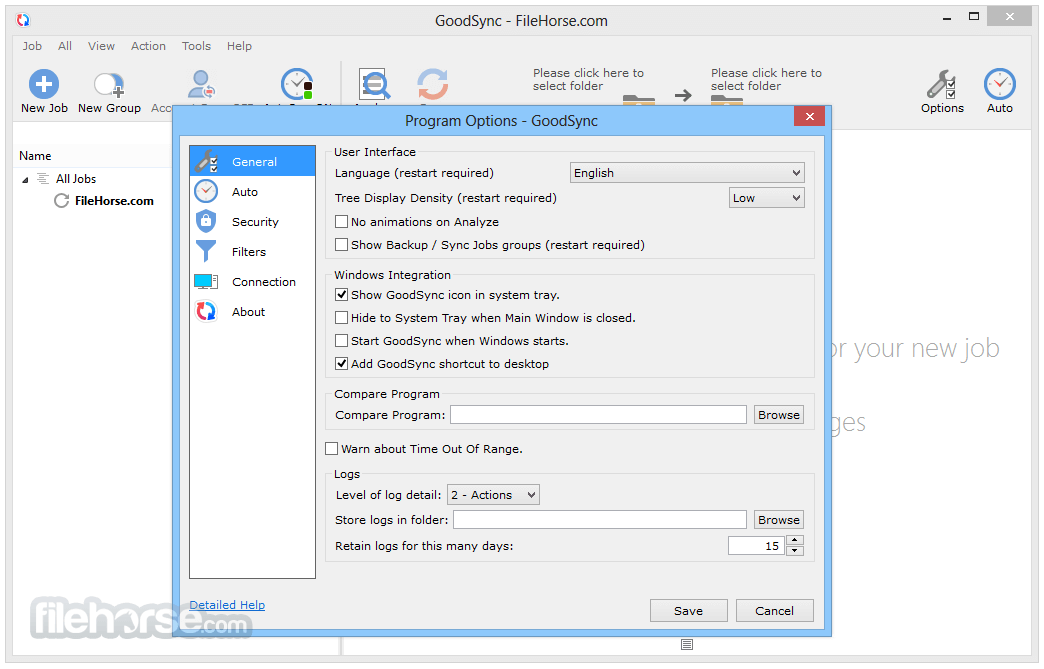
Task: Open the Job menu
Action: [32, 46]
